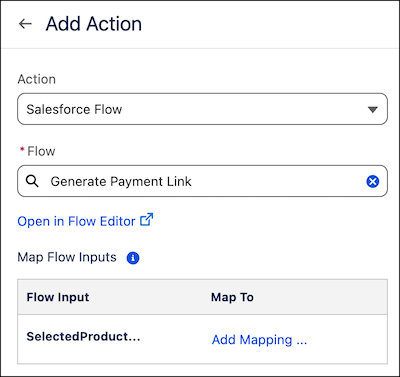Open in Flow Editor link
The image size is (400, 377).
point(76,221)
